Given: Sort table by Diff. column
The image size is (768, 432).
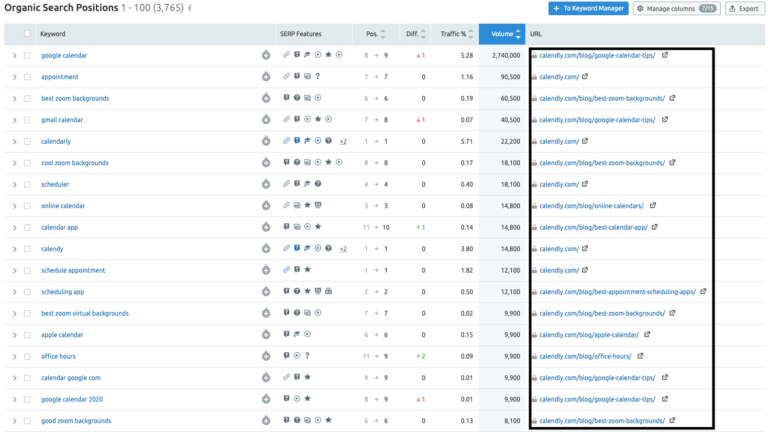Looking at the screenshot, I should (415, 34).
